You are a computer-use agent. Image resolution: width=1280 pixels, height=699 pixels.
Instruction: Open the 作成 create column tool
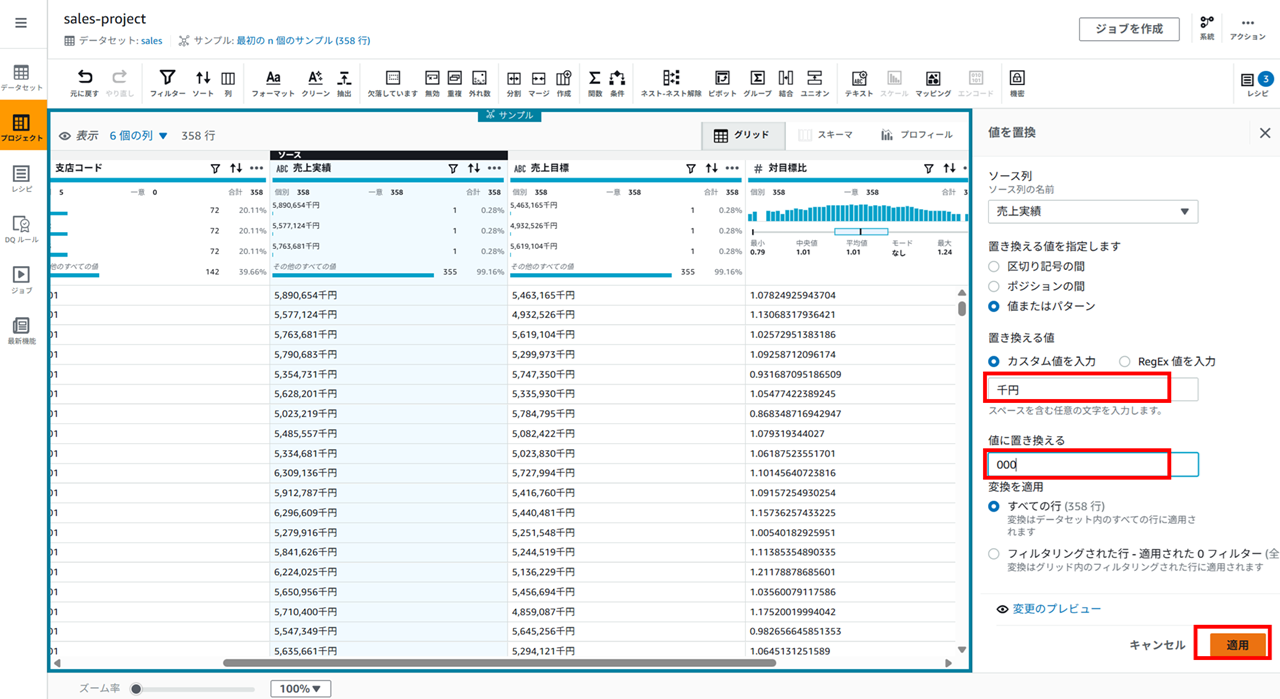click(564, 83)
